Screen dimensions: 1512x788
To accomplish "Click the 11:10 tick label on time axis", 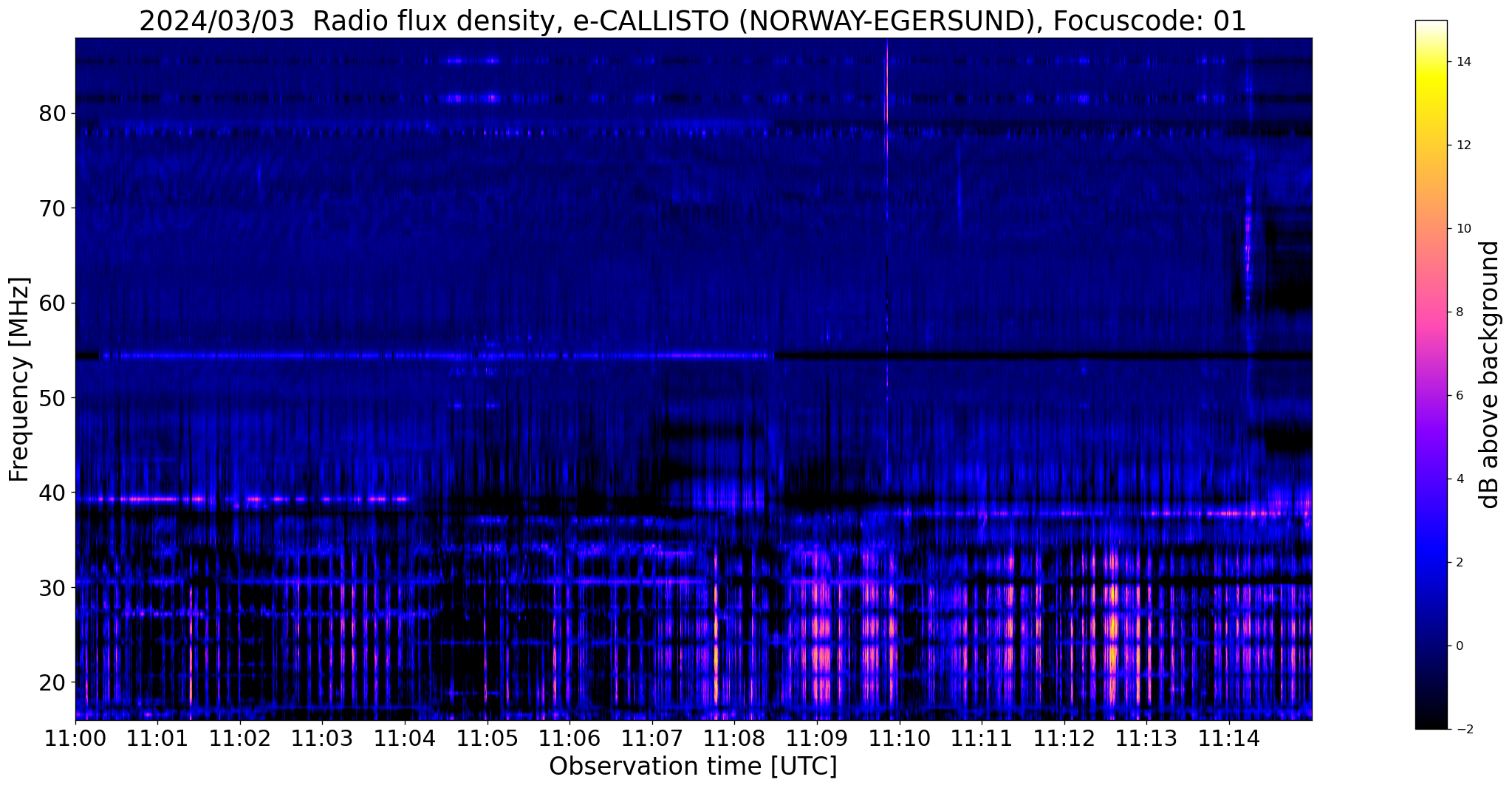I will [899, 738].
